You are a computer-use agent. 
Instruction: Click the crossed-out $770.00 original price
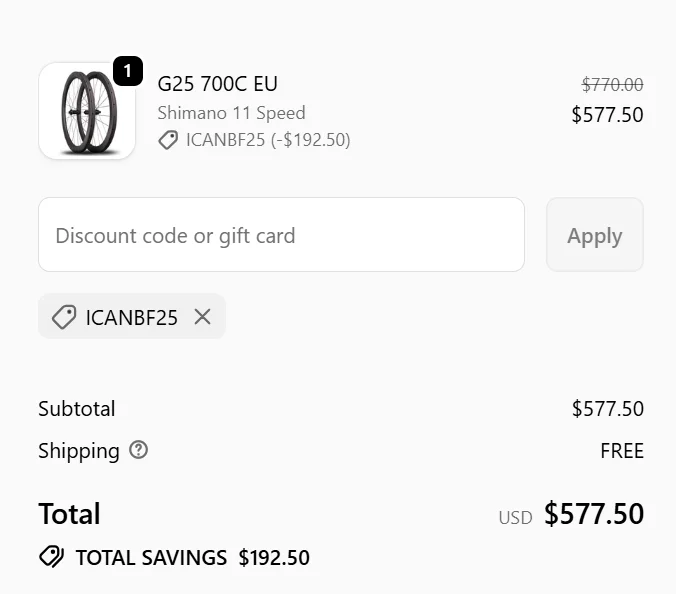[x=612, y=85]
